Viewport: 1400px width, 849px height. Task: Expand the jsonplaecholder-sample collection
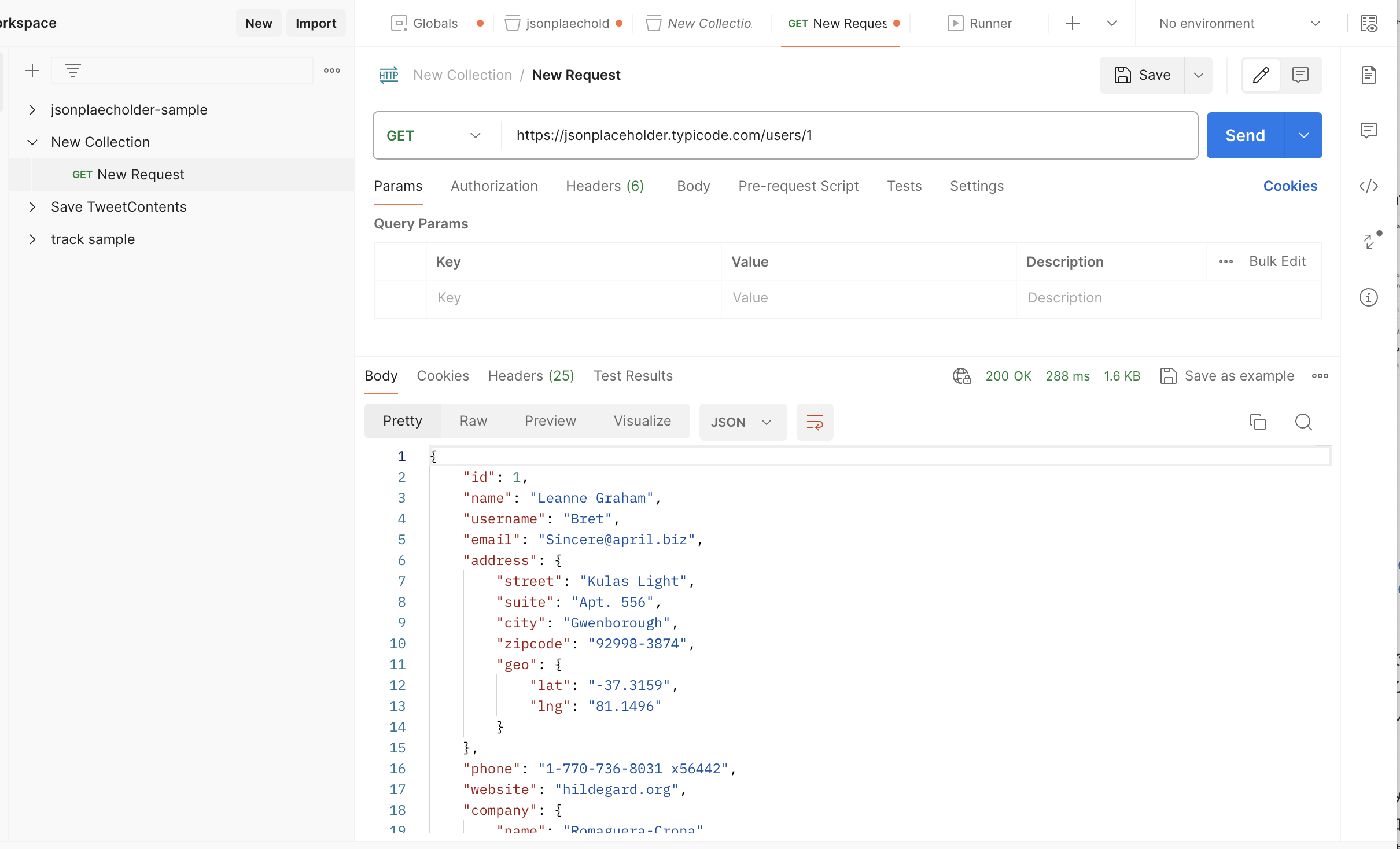[x=32, y=110]
